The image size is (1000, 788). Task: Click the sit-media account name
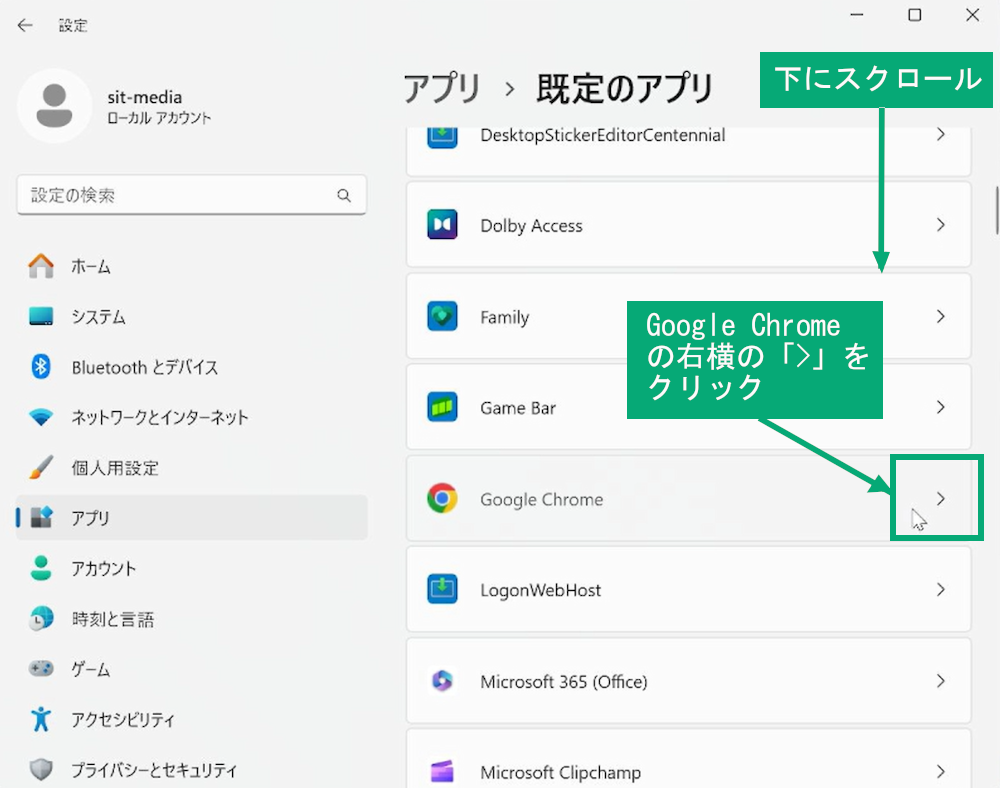[145, 97]
